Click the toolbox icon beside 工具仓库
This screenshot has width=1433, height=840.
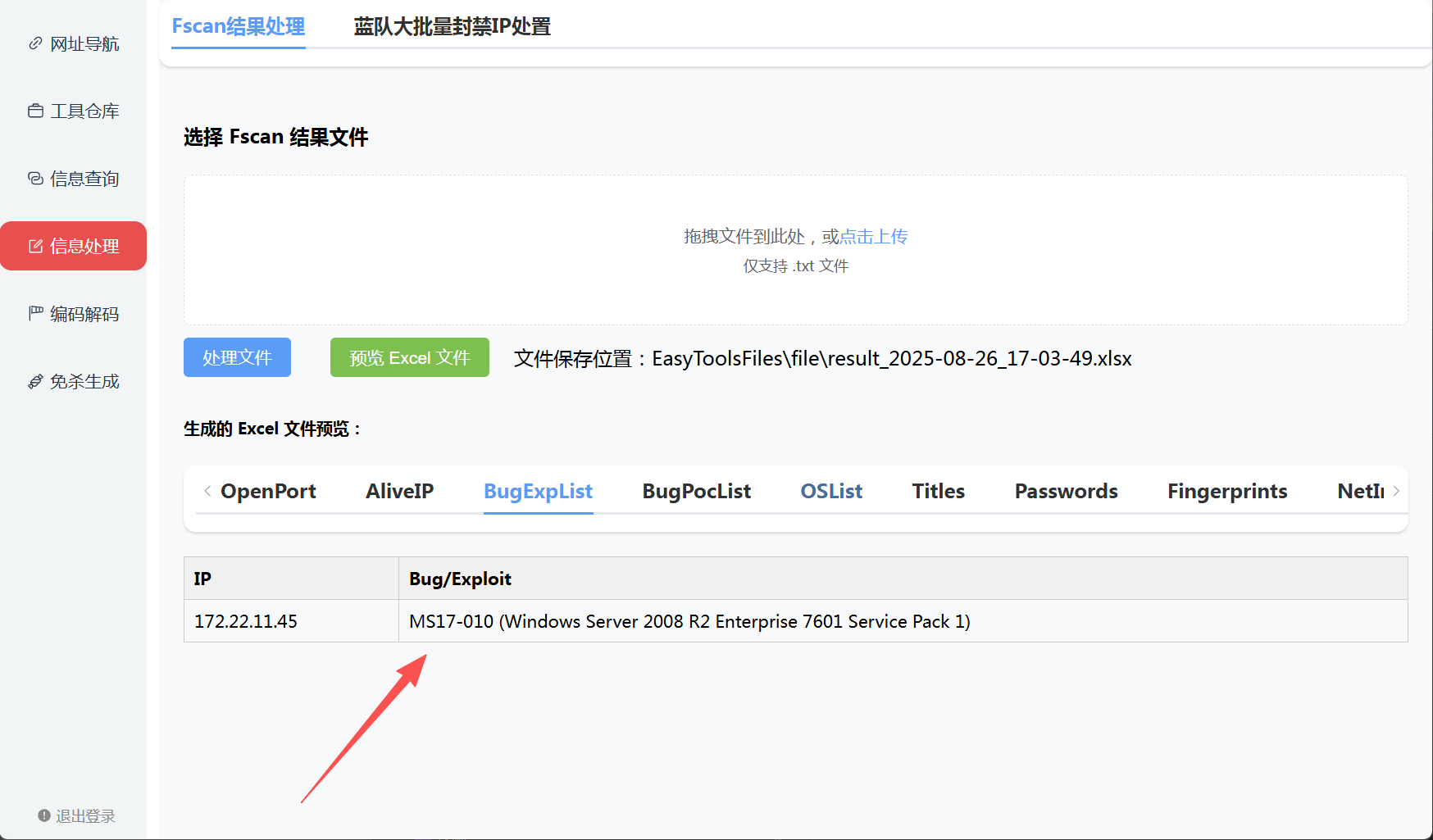pyautogui.click(x=35, y=111)
